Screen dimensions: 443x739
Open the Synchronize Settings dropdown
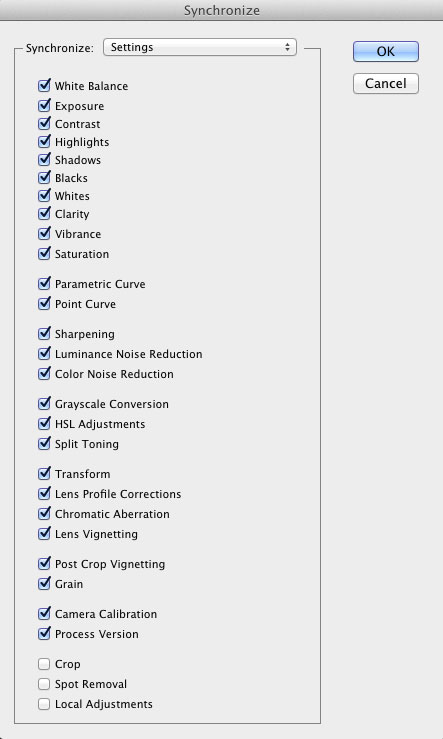click(200, 47)
